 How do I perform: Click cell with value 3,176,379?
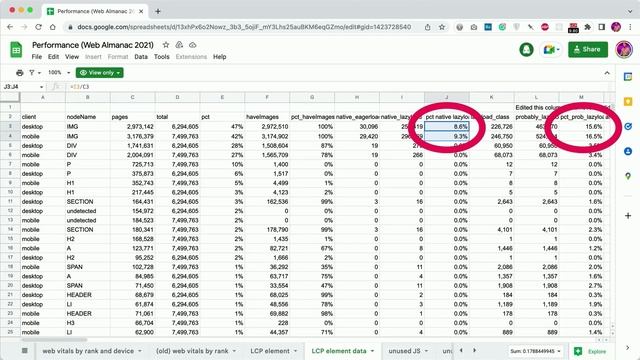(132, 136)
